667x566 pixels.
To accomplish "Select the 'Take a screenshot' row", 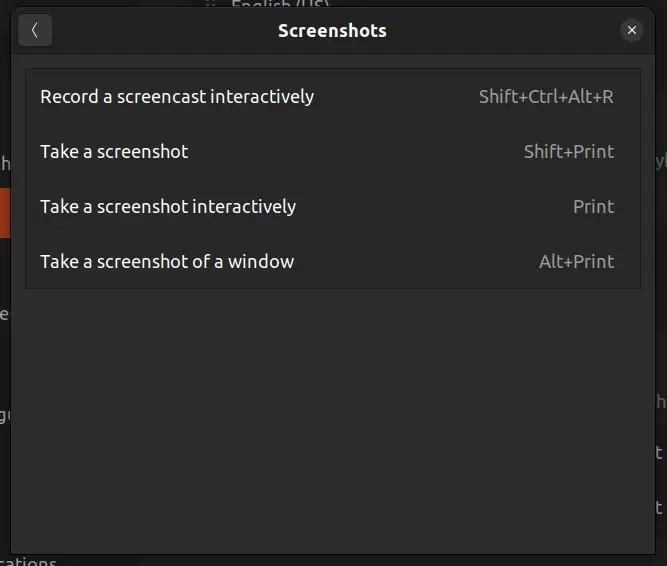I will [114, 152].
